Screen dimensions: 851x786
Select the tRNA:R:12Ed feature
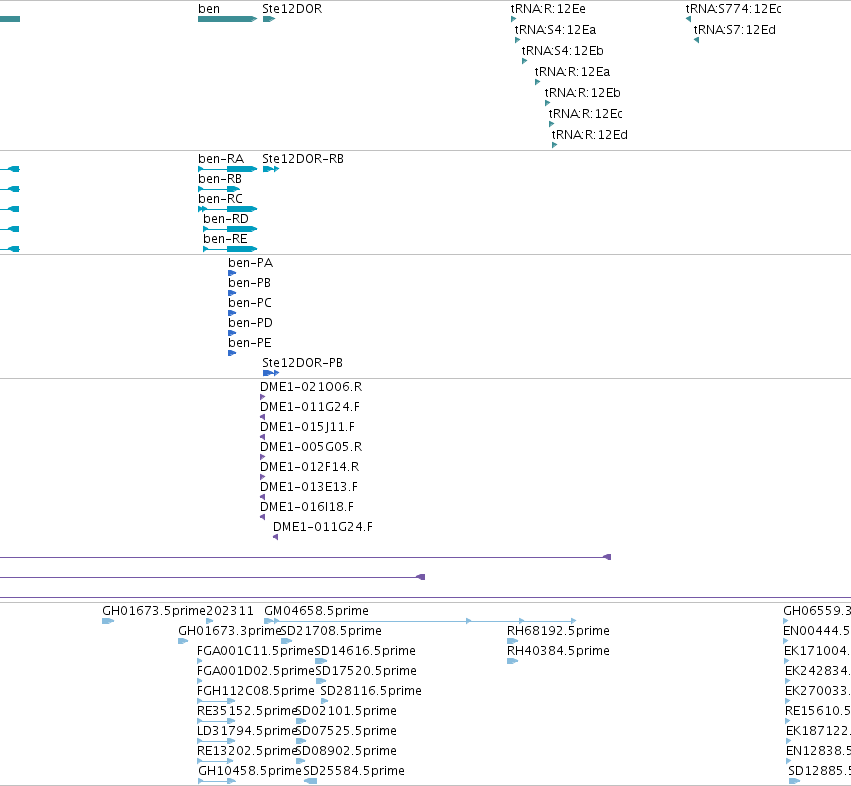(x=554, y=145)
